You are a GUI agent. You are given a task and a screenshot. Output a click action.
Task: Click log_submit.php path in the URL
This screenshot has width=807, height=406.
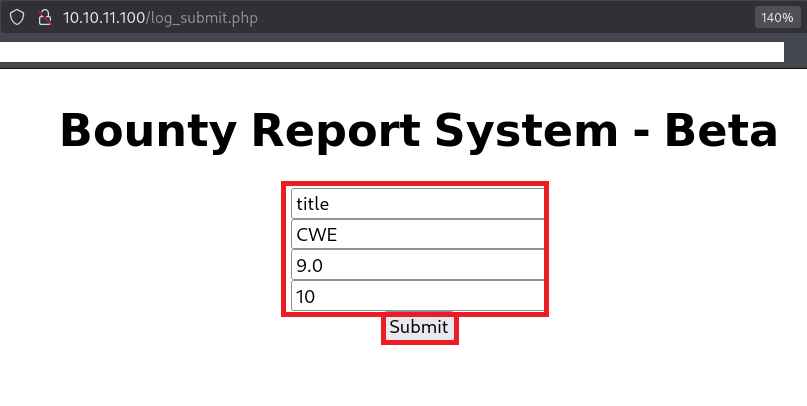tap(203, 18)
